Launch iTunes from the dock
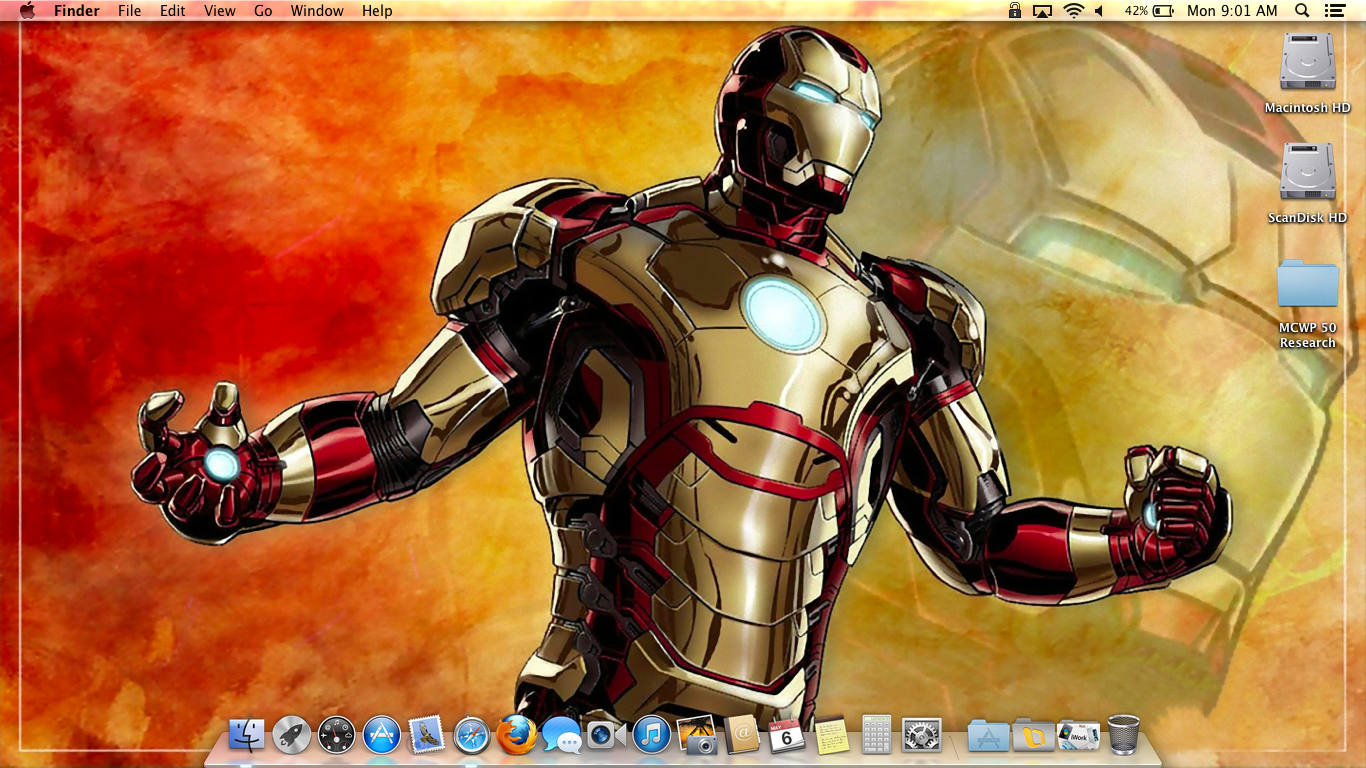This screenshot has width=1366, height=768. coord(652,735)
